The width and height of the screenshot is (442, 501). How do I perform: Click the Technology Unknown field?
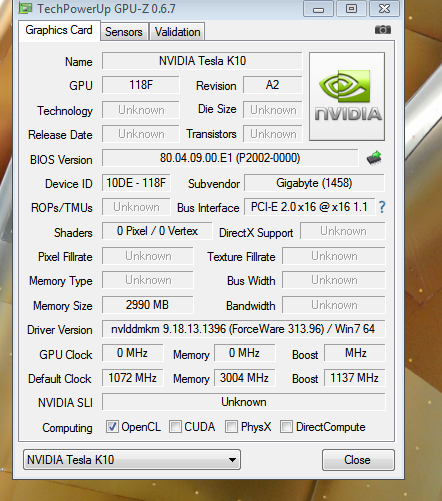pos(141,110)
